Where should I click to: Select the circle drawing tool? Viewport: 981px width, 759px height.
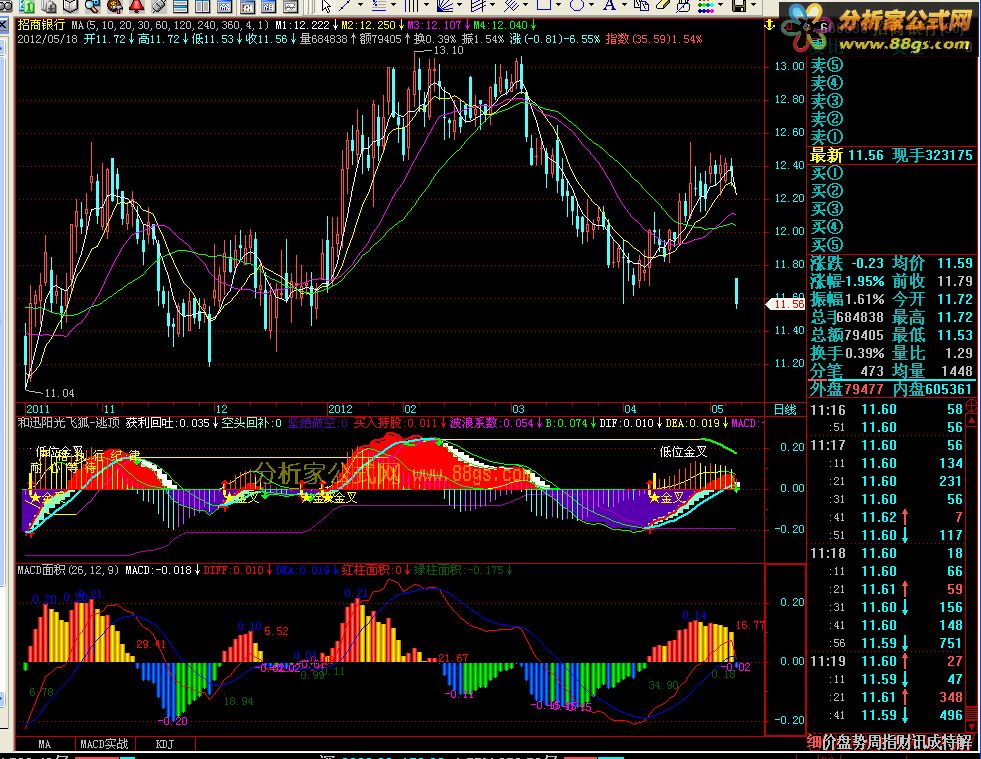(x=576, y=5)
